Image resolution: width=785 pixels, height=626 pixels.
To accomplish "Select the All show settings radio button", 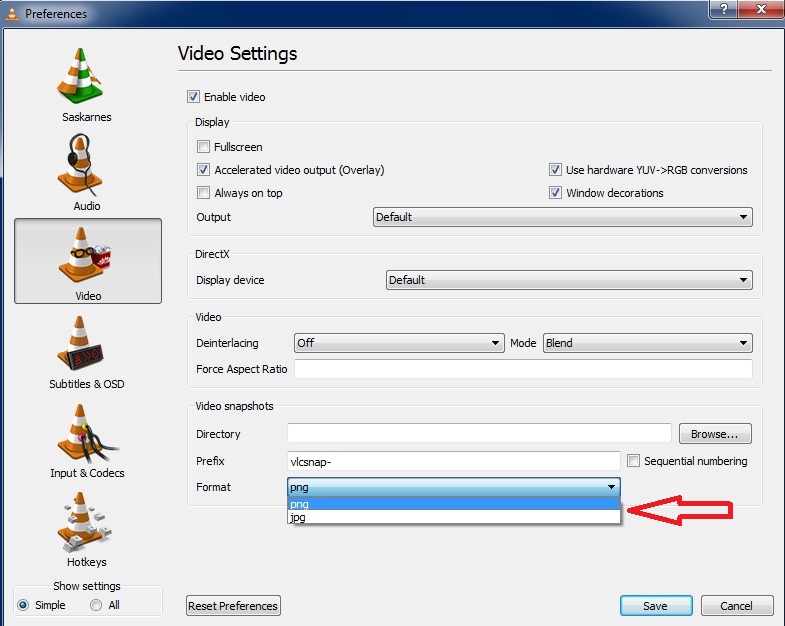I will coord(96,605).
